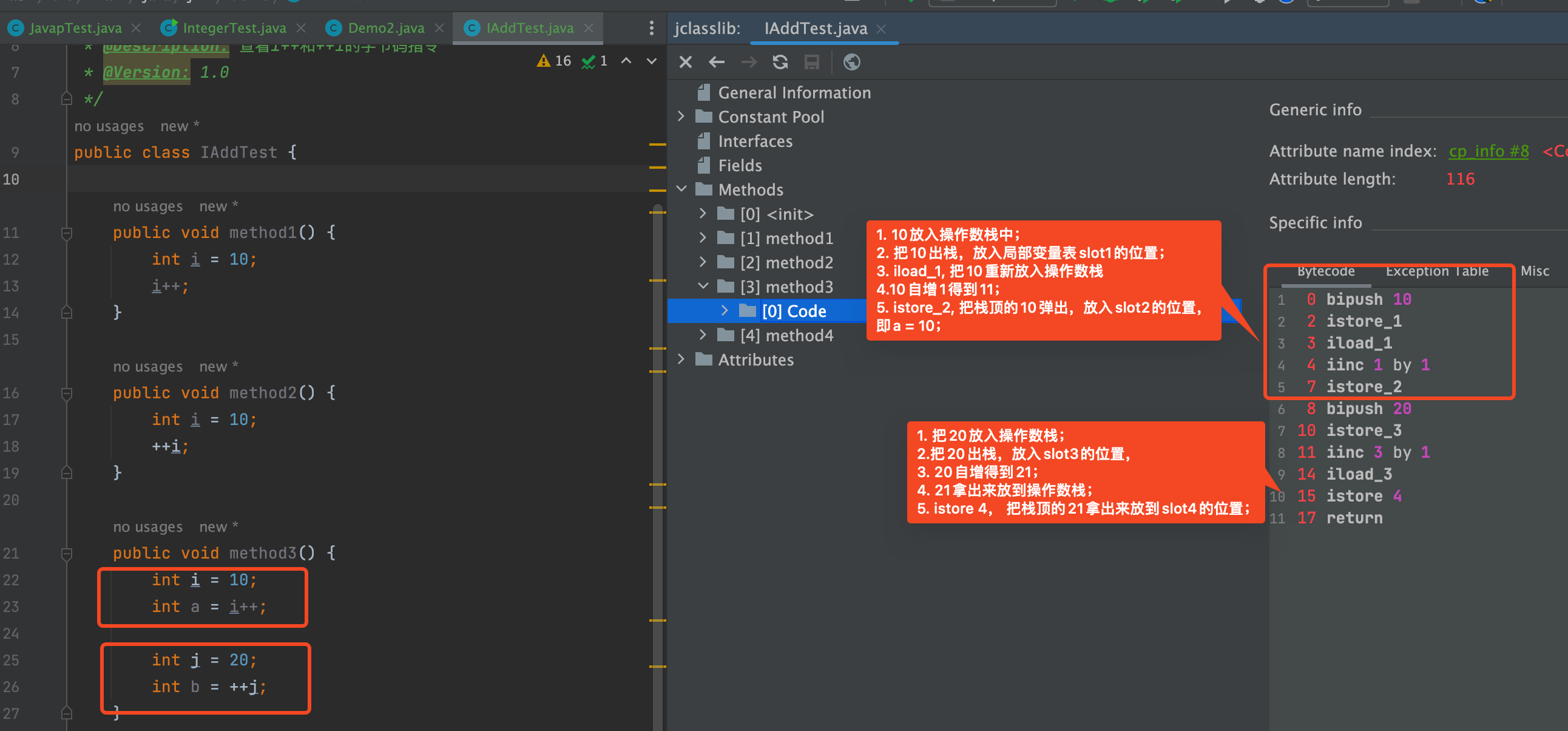Open the Bytecode tab
Screen dimensions: 1568x731
pyautogui.click(x=1326, y=271)
